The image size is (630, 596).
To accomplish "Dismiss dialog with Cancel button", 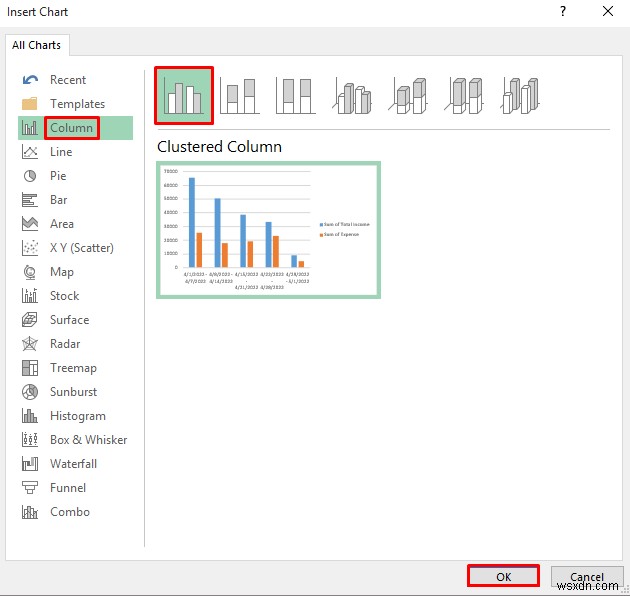I will click(587, 577).
